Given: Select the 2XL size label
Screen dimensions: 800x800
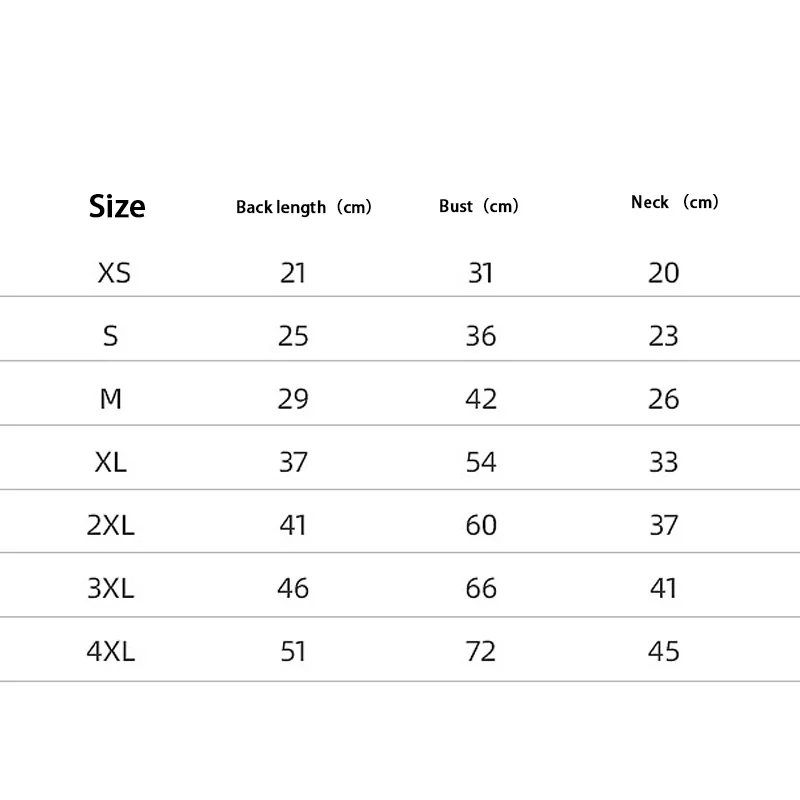Looking at the screenshot, I should click(x=111, y=525).
